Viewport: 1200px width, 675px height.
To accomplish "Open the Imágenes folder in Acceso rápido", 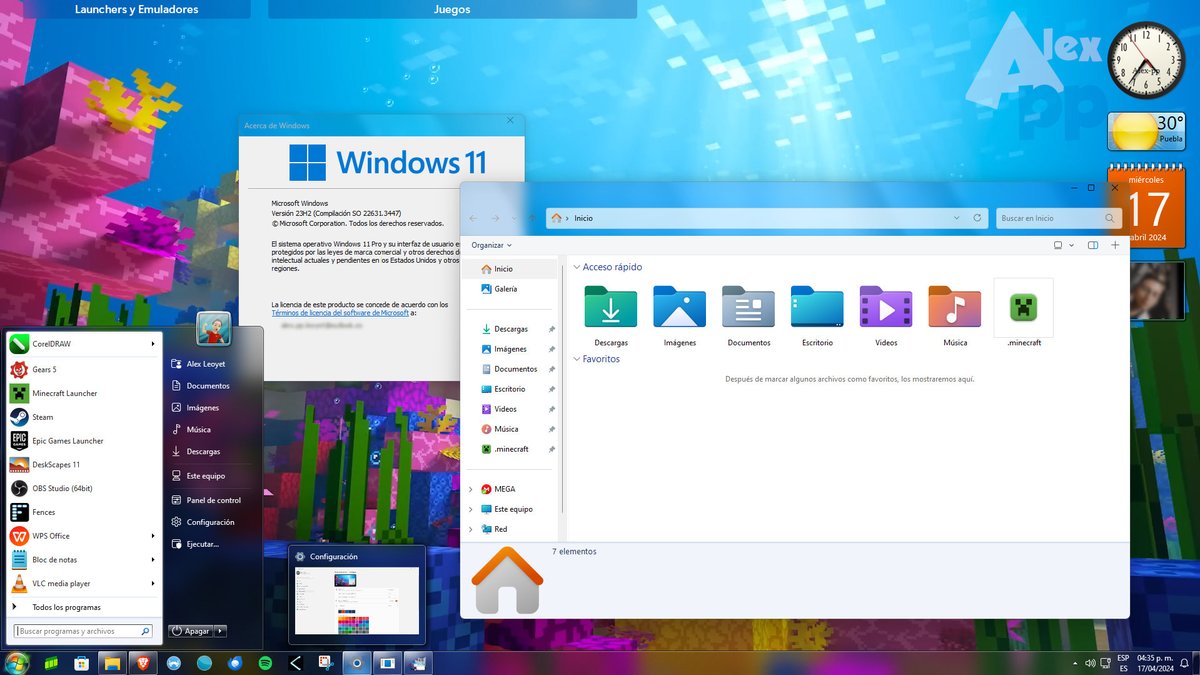I will [x=679, y=316].
